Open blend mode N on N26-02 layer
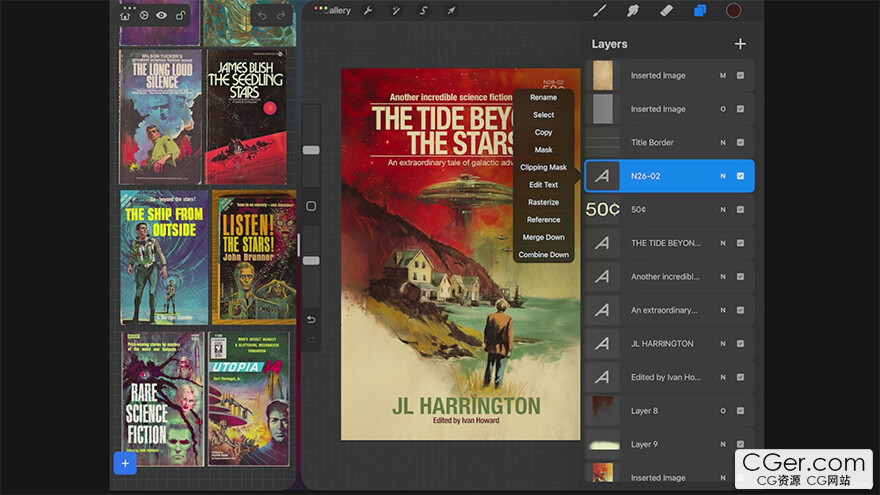The image size is (880, 495). pos(723,176)
